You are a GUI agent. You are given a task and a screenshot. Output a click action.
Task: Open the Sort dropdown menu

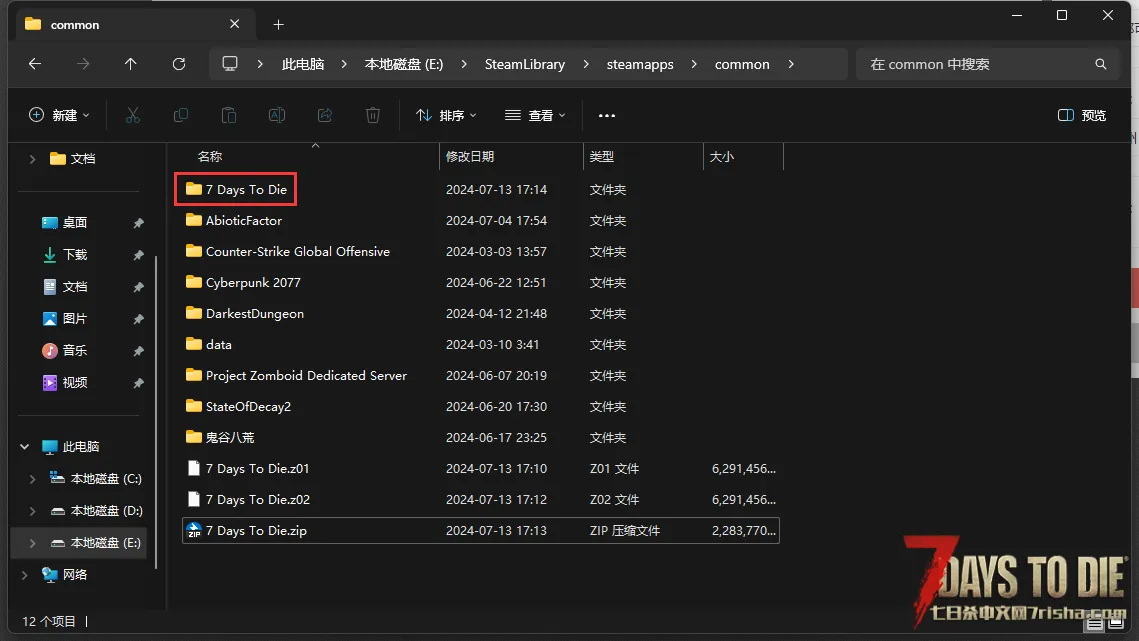pos(446,115)
